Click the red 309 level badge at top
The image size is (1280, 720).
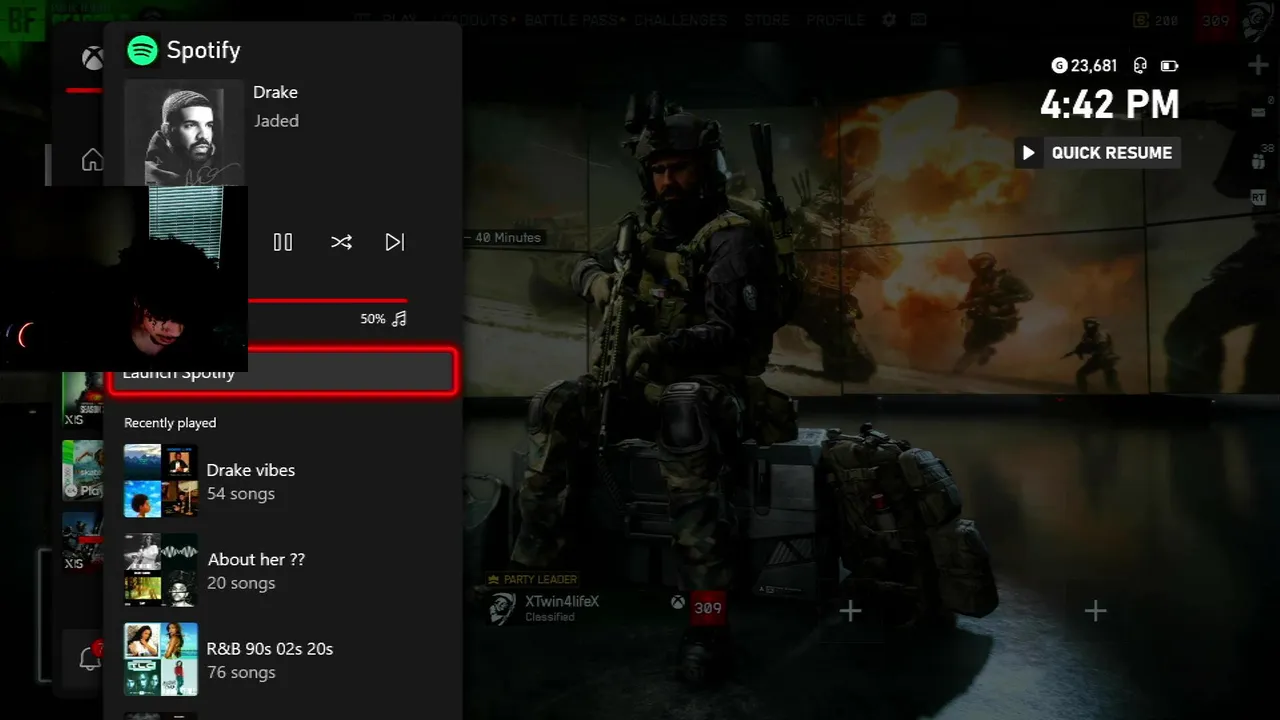point(1216,20)
